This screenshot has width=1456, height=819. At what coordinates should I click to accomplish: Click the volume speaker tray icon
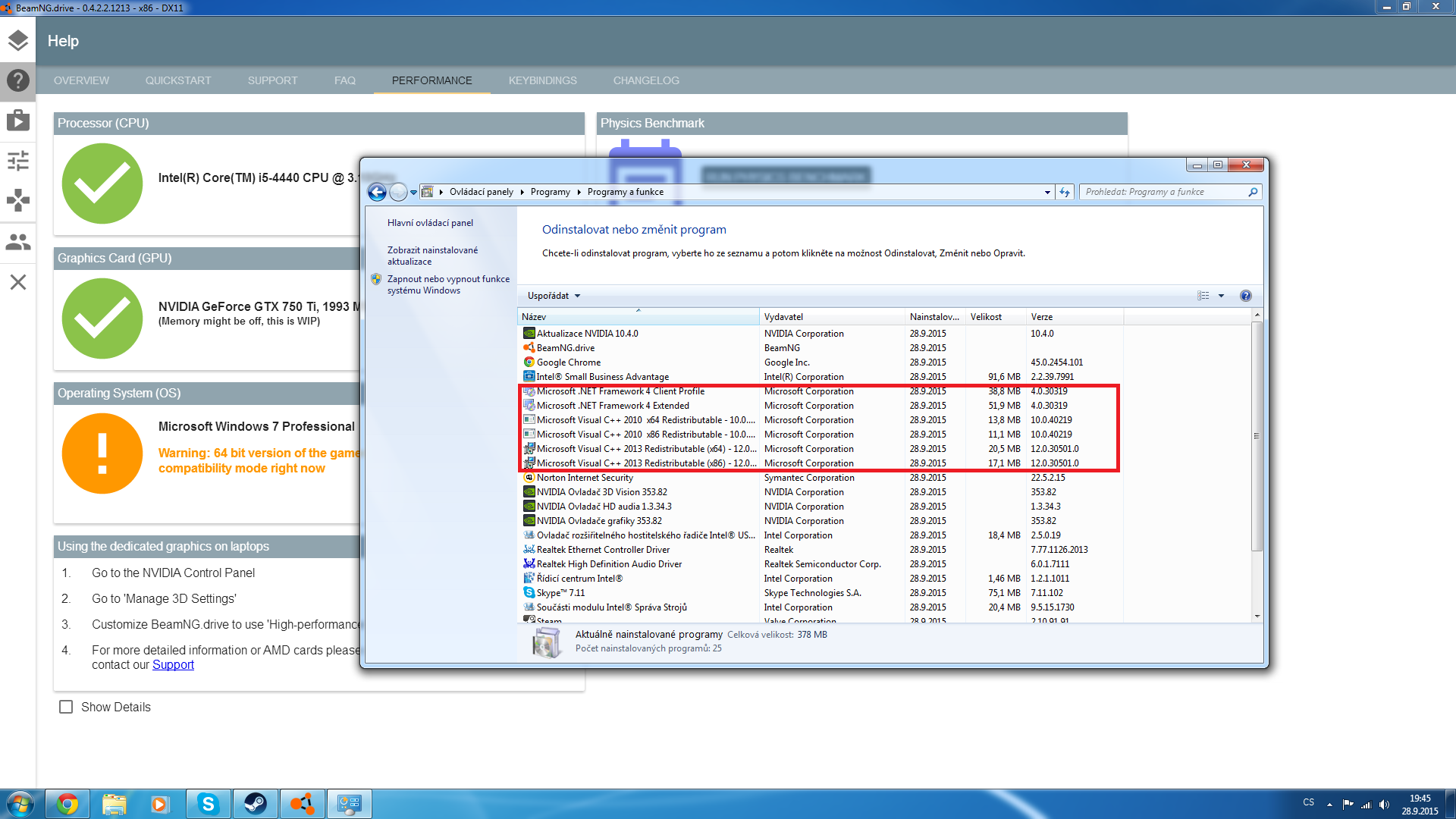point(1384,804)
